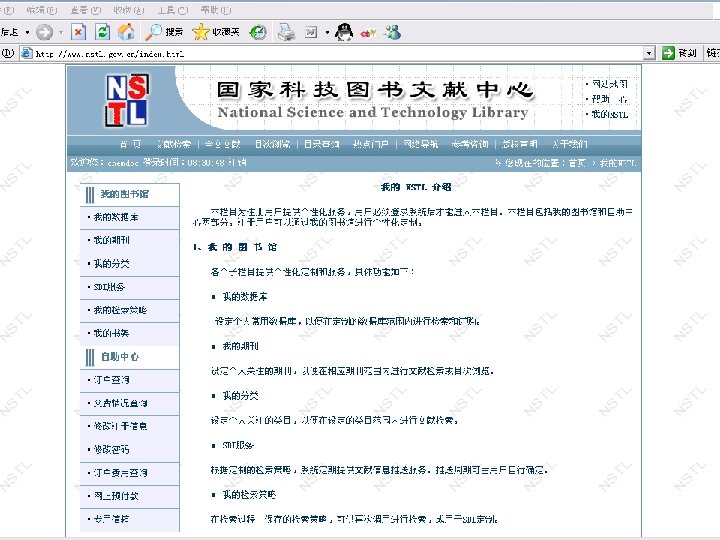Click the eBay toolbar icon
This screenshot has width=720, height=540.
368,33
